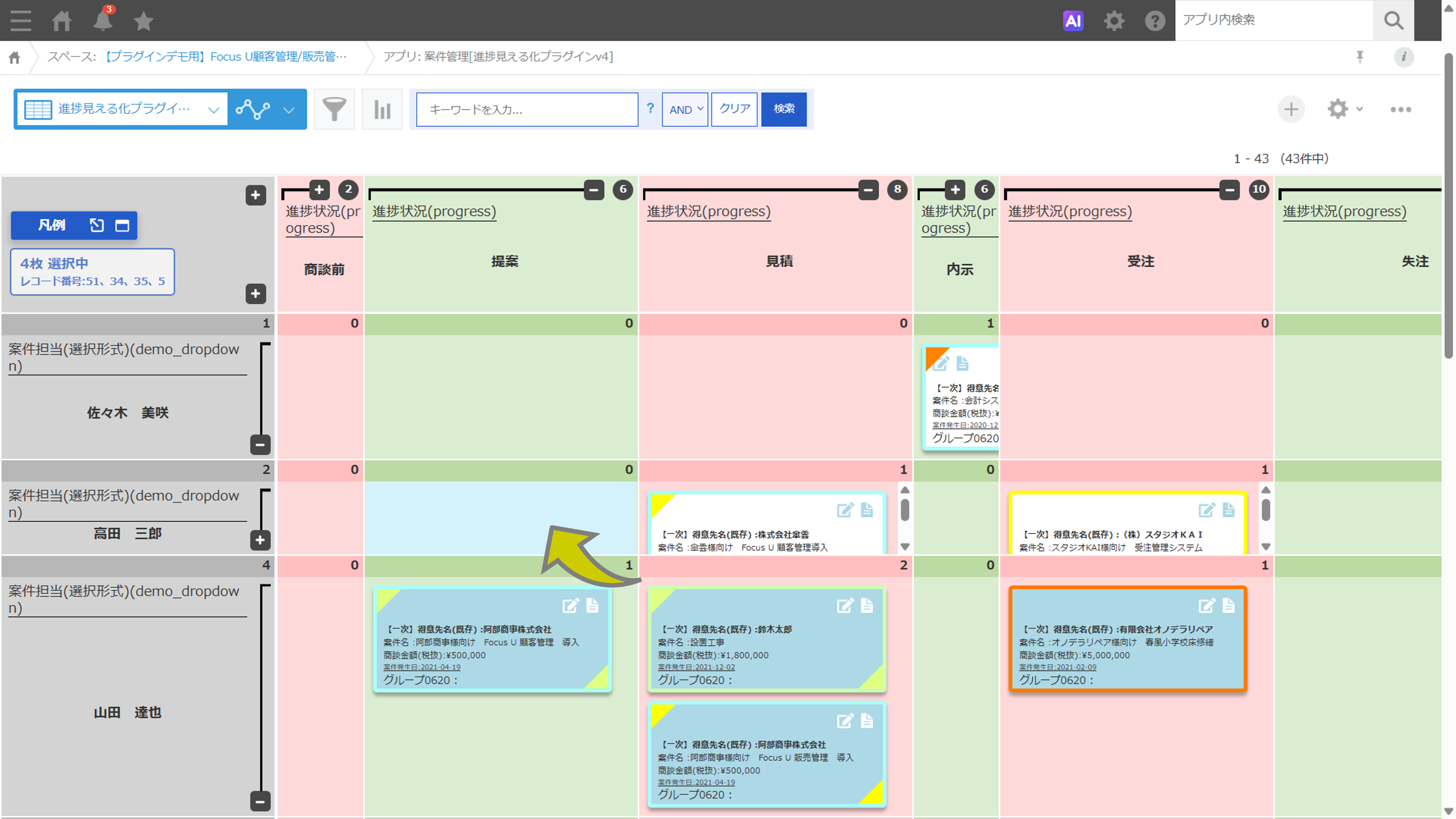Open app settings gear dropdown
Viewport: 1456px width, 819px height.
pyautogui.click(x=1345, y=109)
